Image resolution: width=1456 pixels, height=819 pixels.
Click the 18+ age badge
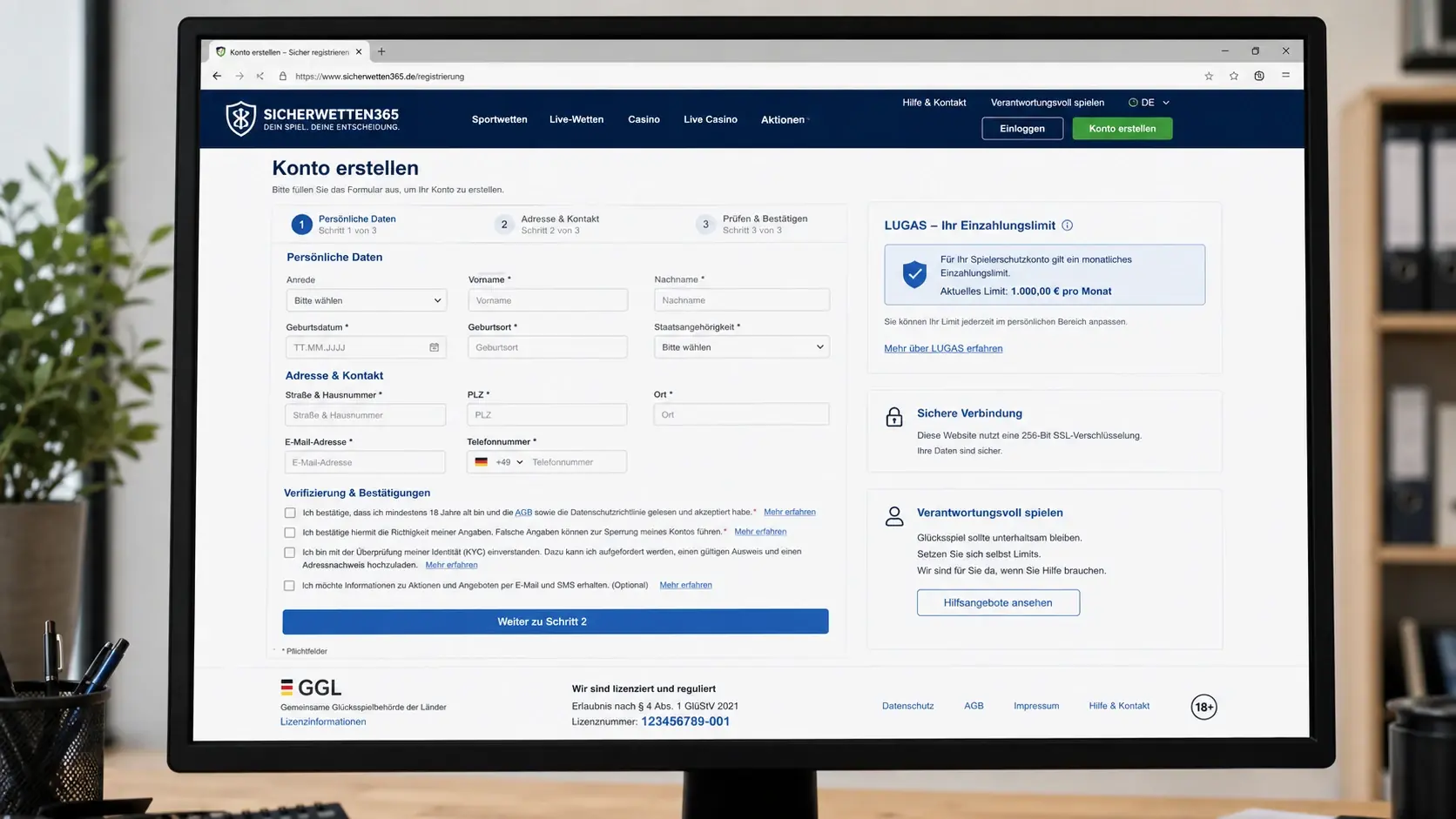1203,707
